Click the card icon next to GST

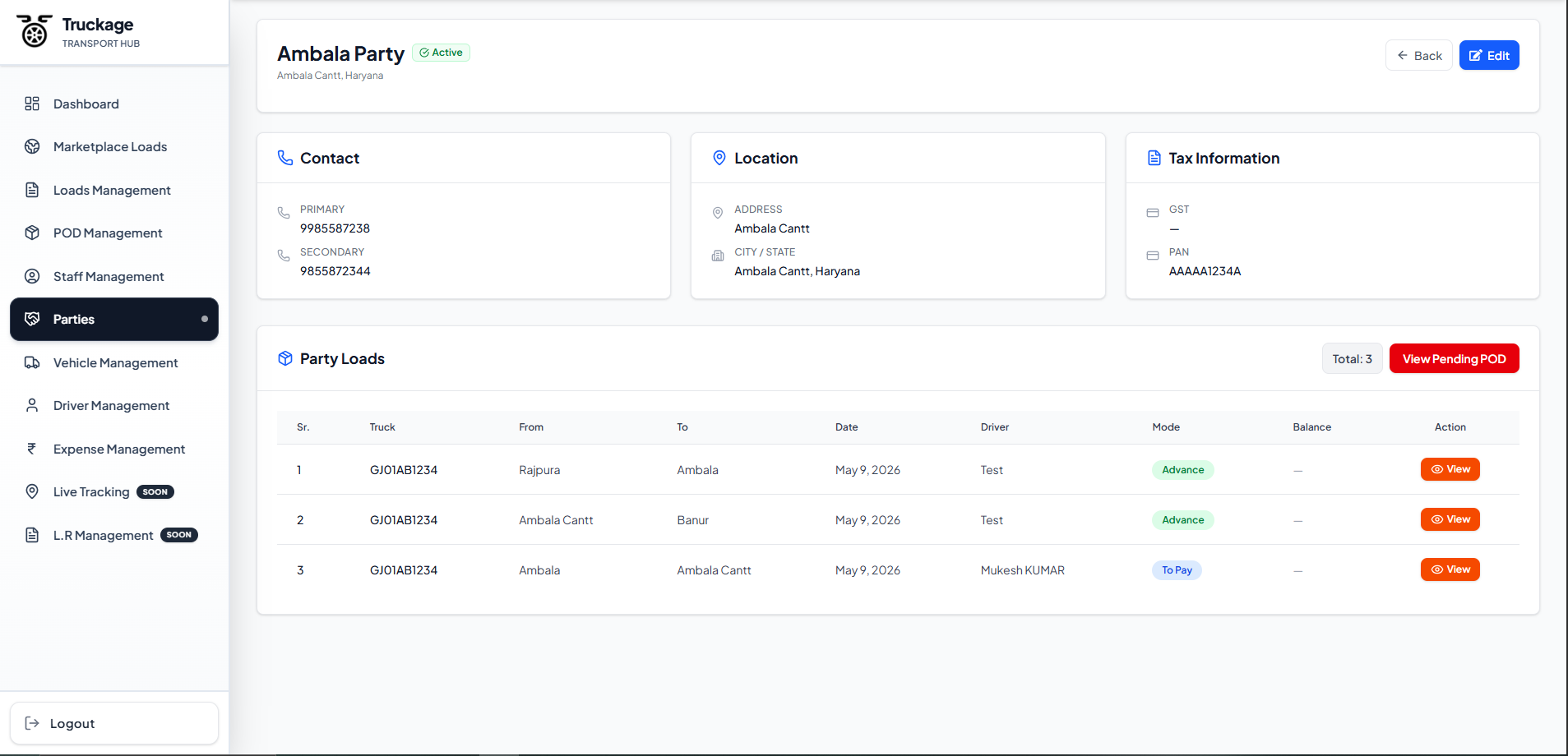(x=1153, y=213)
